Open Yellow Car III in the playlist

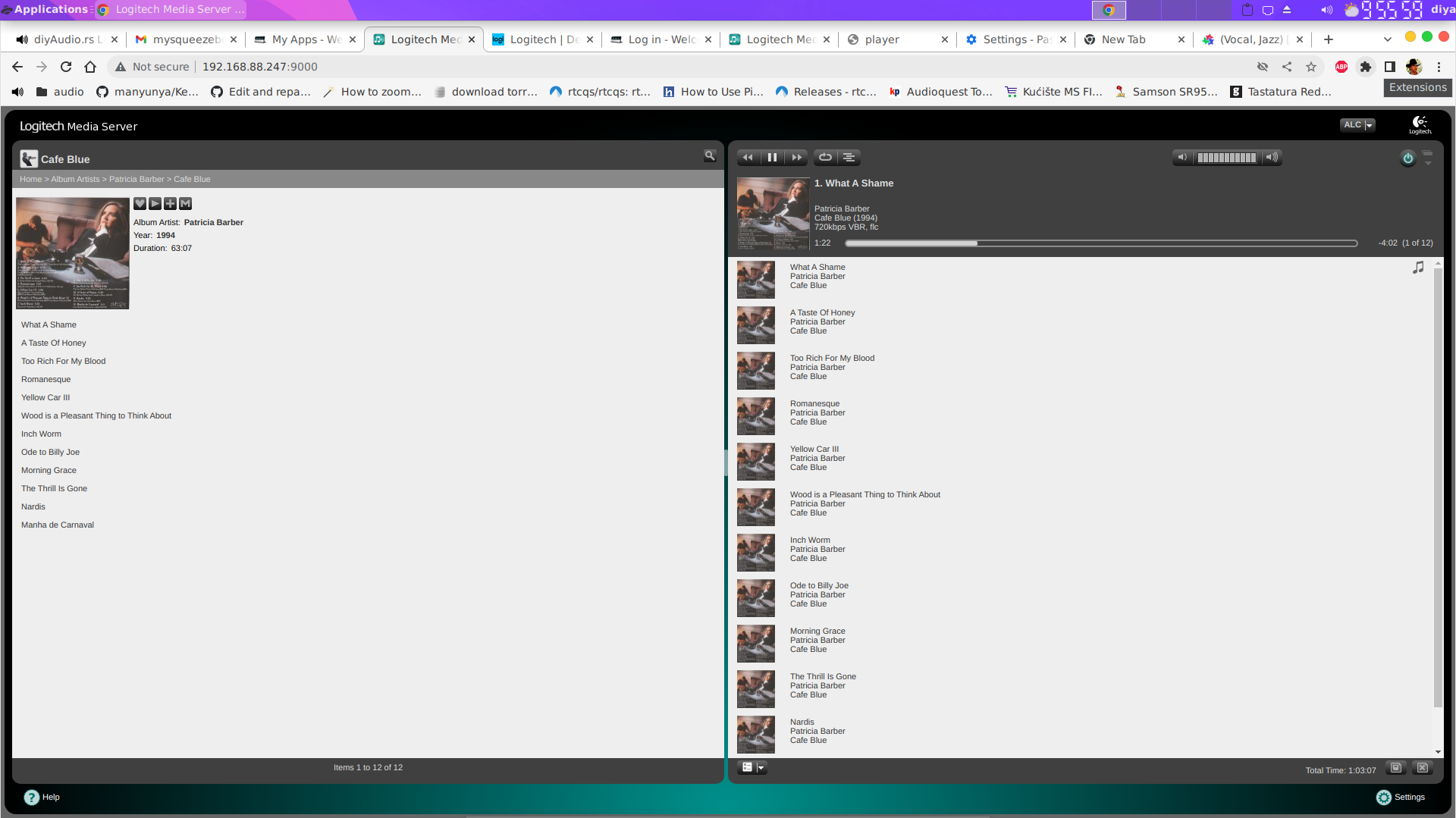tap(814, 450)
